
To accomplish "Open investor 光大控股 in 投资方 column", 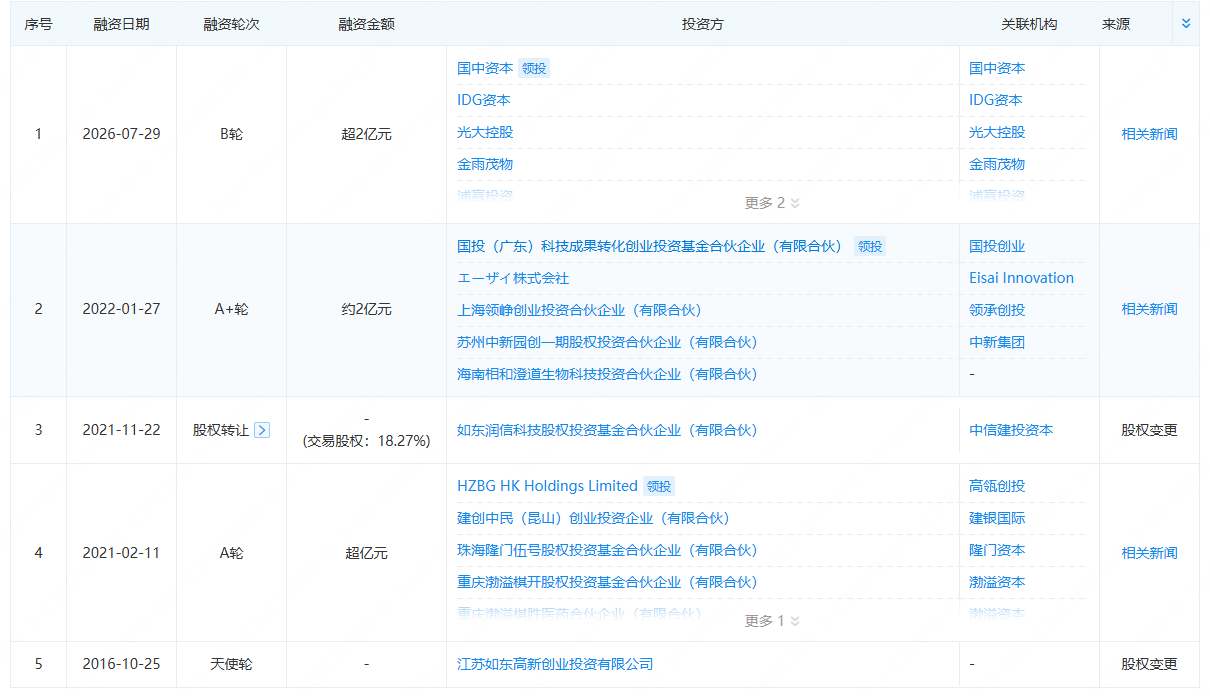I will tap(485, 132).
